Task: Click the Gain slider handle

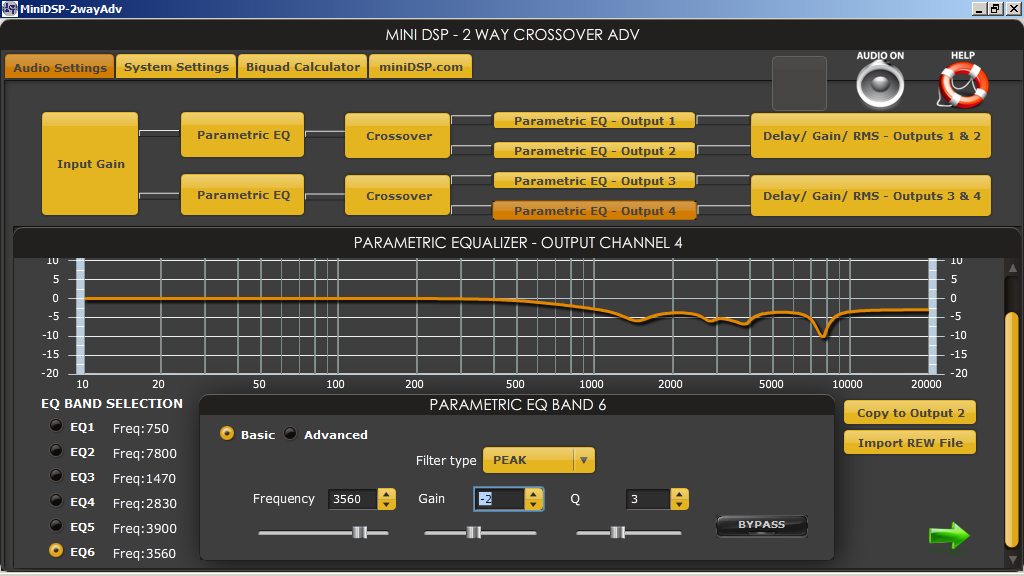Action: 473,532
